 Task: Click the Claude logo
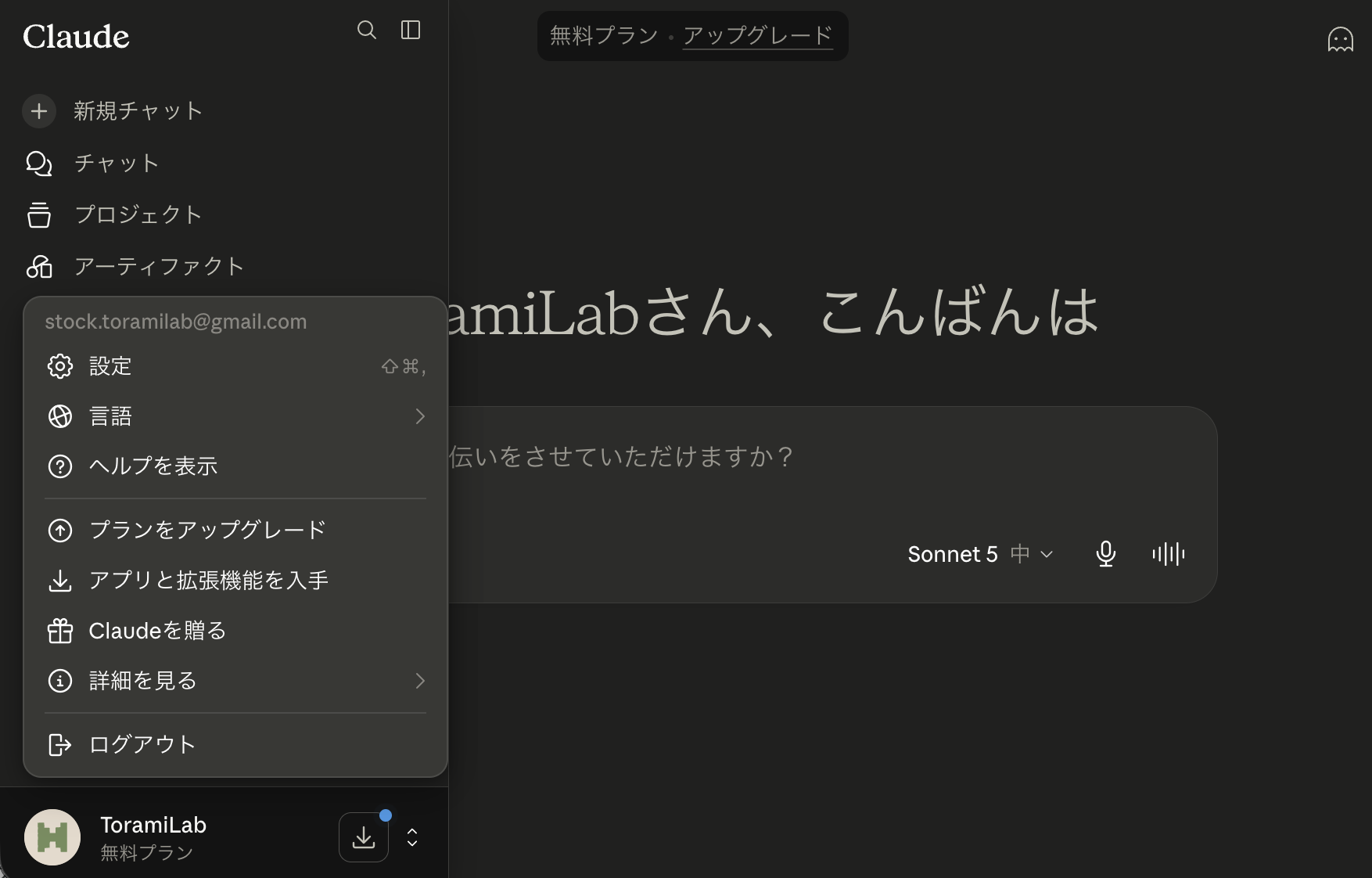(76, 36)
